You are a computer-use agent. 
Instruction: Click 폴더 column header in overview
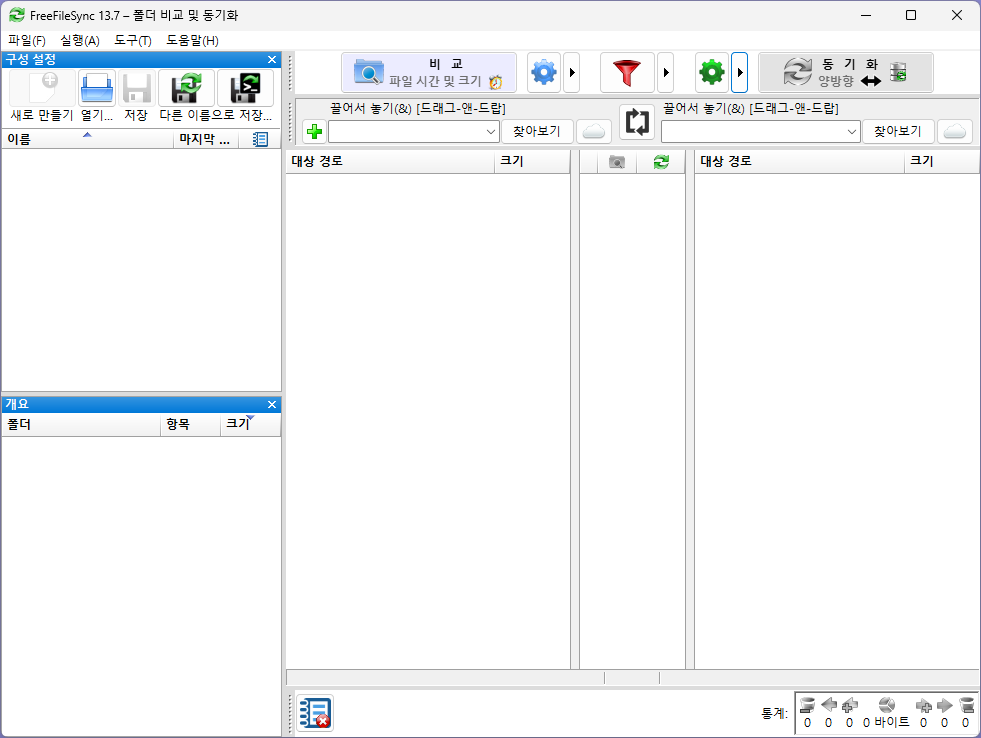click(81, 424)
